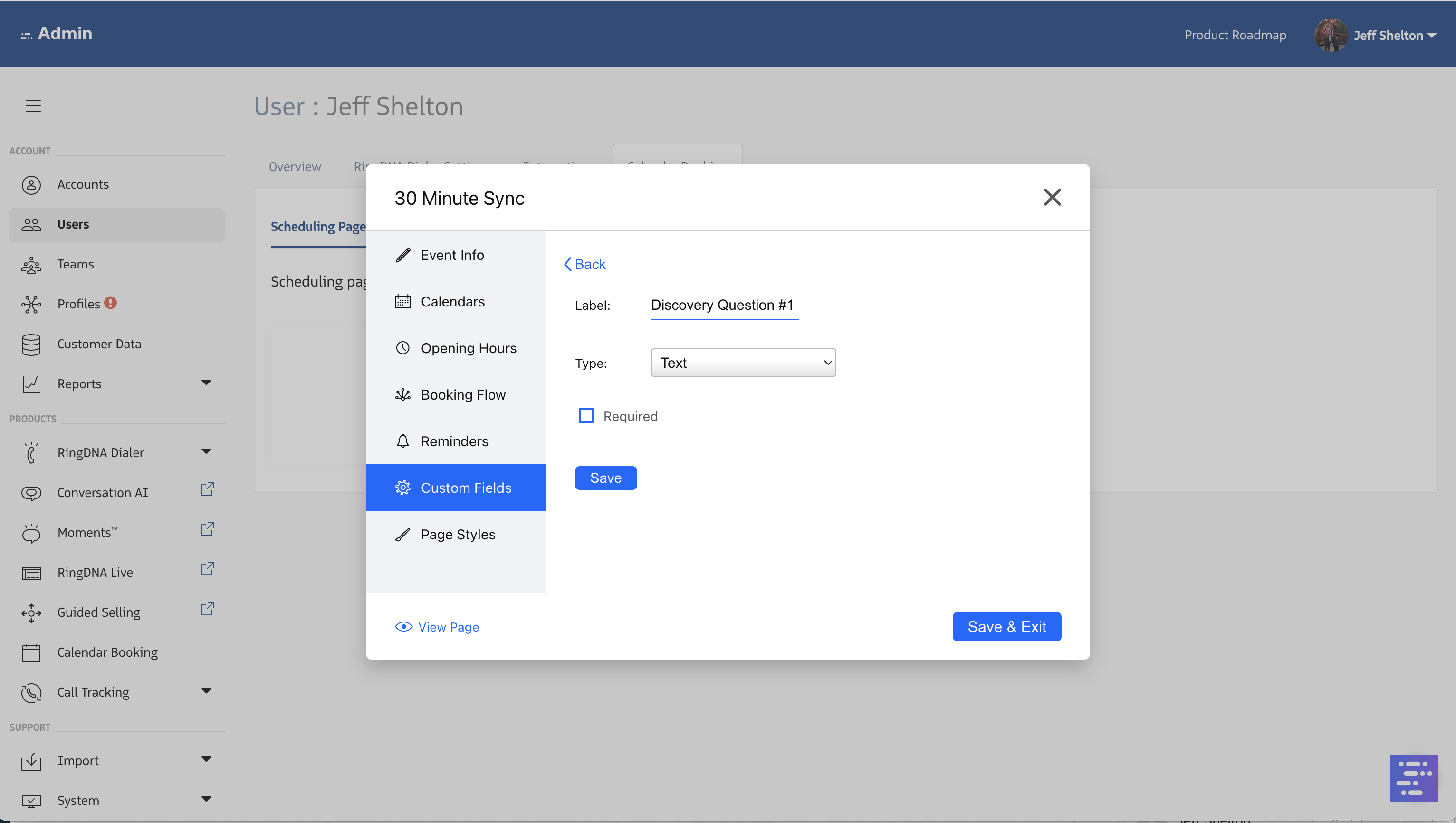Click the Conversation AI external link icon
This screenshot has height=823, width=1456.
[x=208, y=489]
